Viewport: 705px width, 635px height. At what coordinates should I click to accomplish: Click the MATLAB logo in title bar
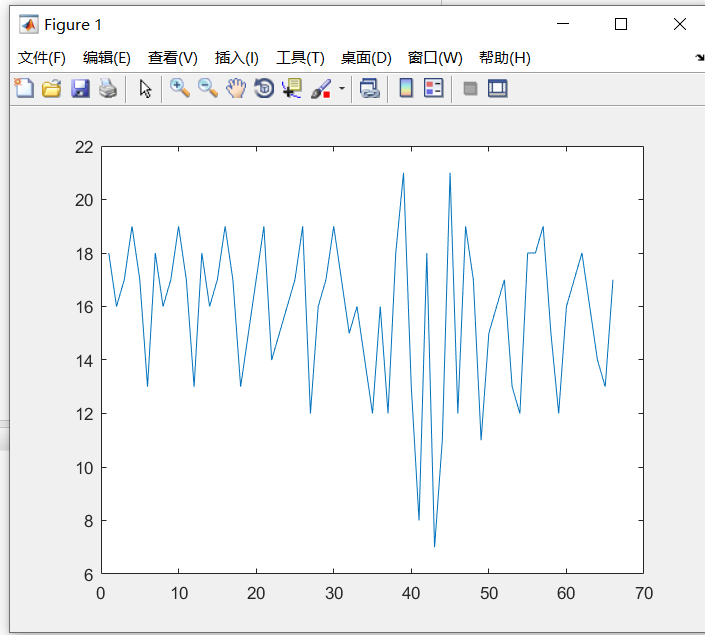click(28, 24)
